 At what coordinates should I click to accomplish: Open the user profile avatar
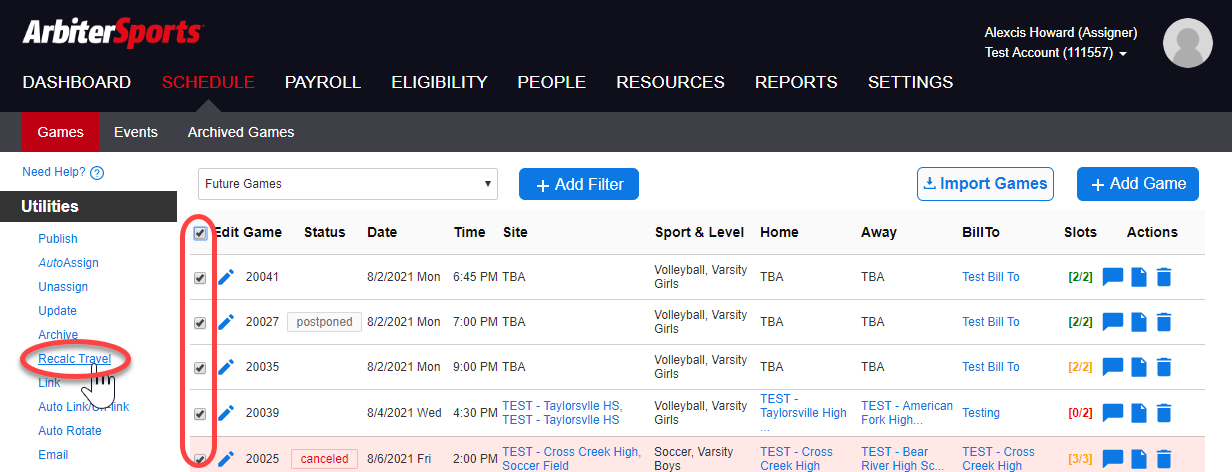pos(1188,43)
